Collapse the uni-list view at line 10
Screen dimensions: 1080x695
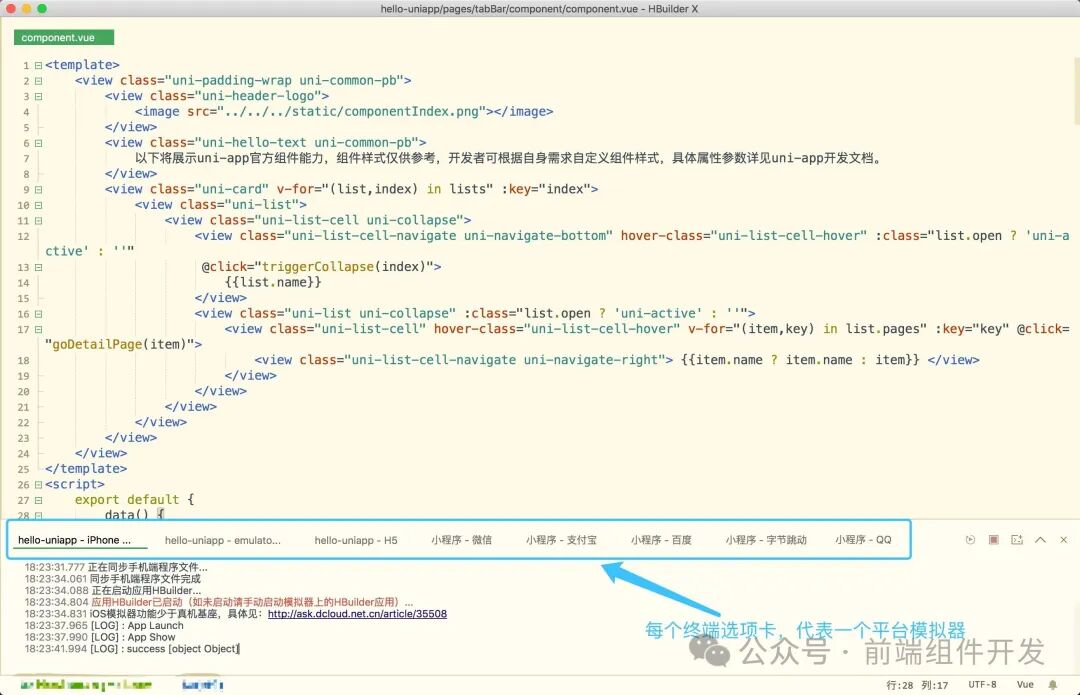click(x=39, y=205)
